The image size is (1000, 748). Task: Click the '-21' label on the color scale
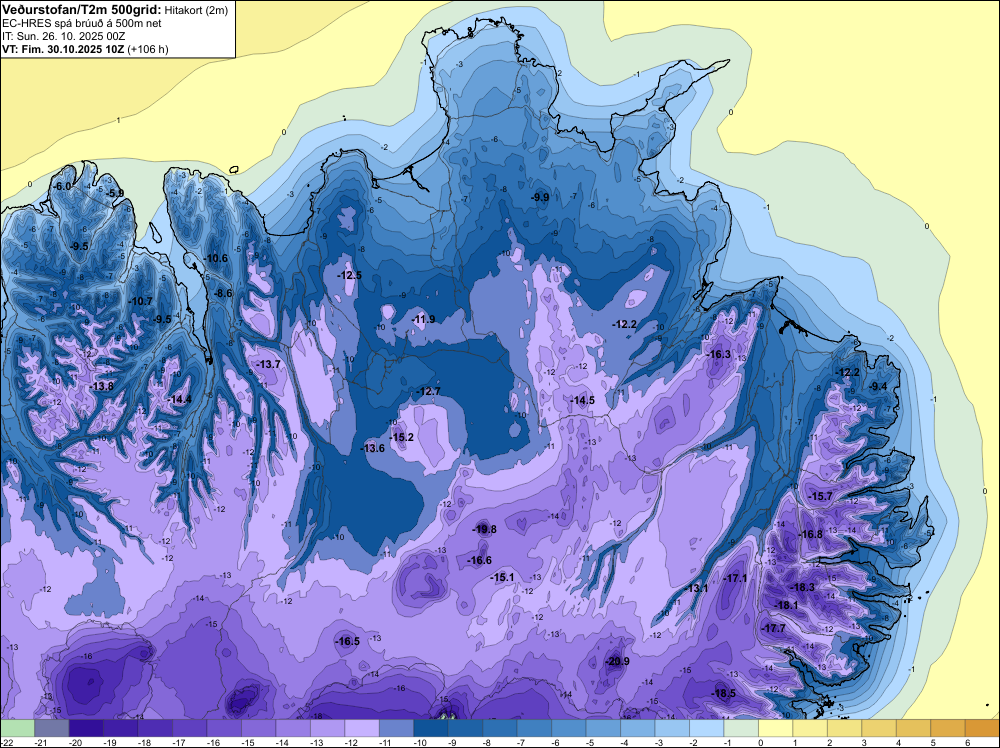(x=41, y=742)
